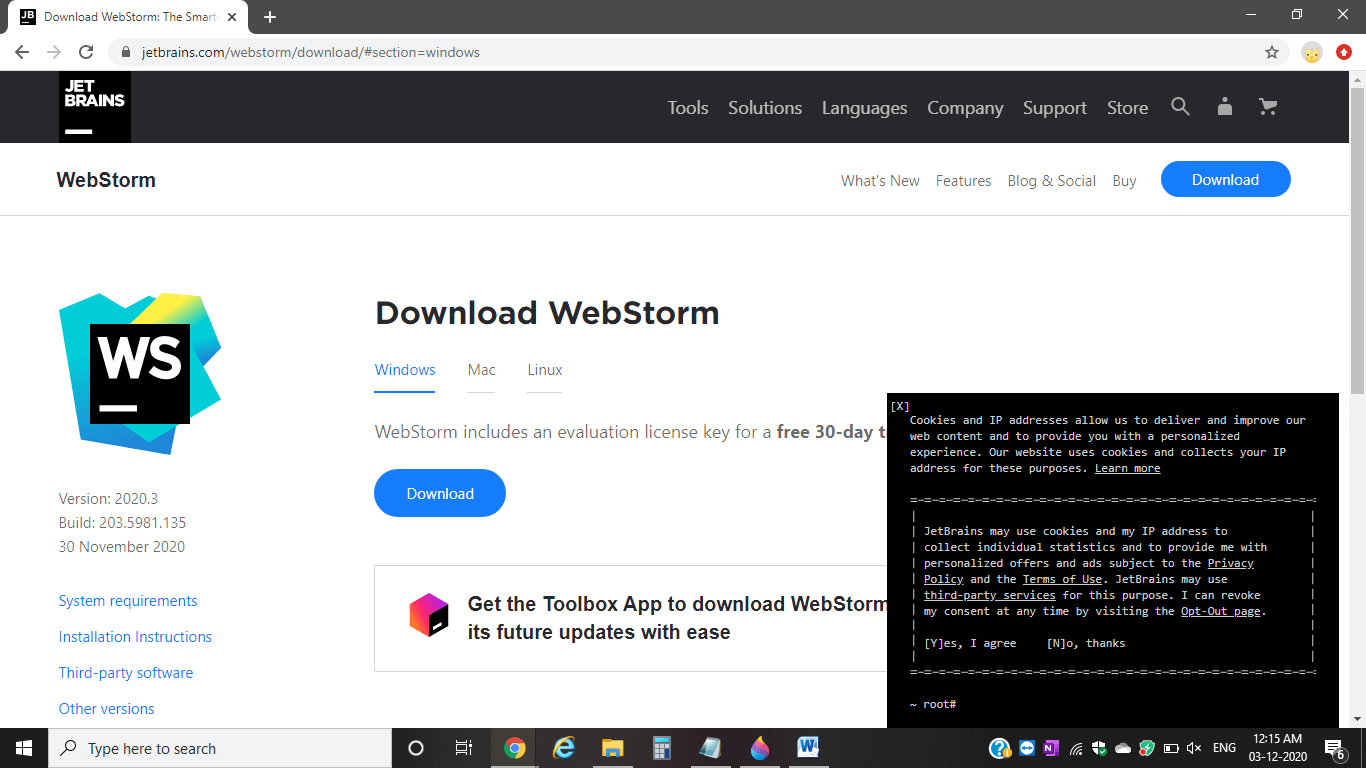Close the Download WebStorm tab
The height and width of the screenshot is (768, 1366).
[232, 17]
